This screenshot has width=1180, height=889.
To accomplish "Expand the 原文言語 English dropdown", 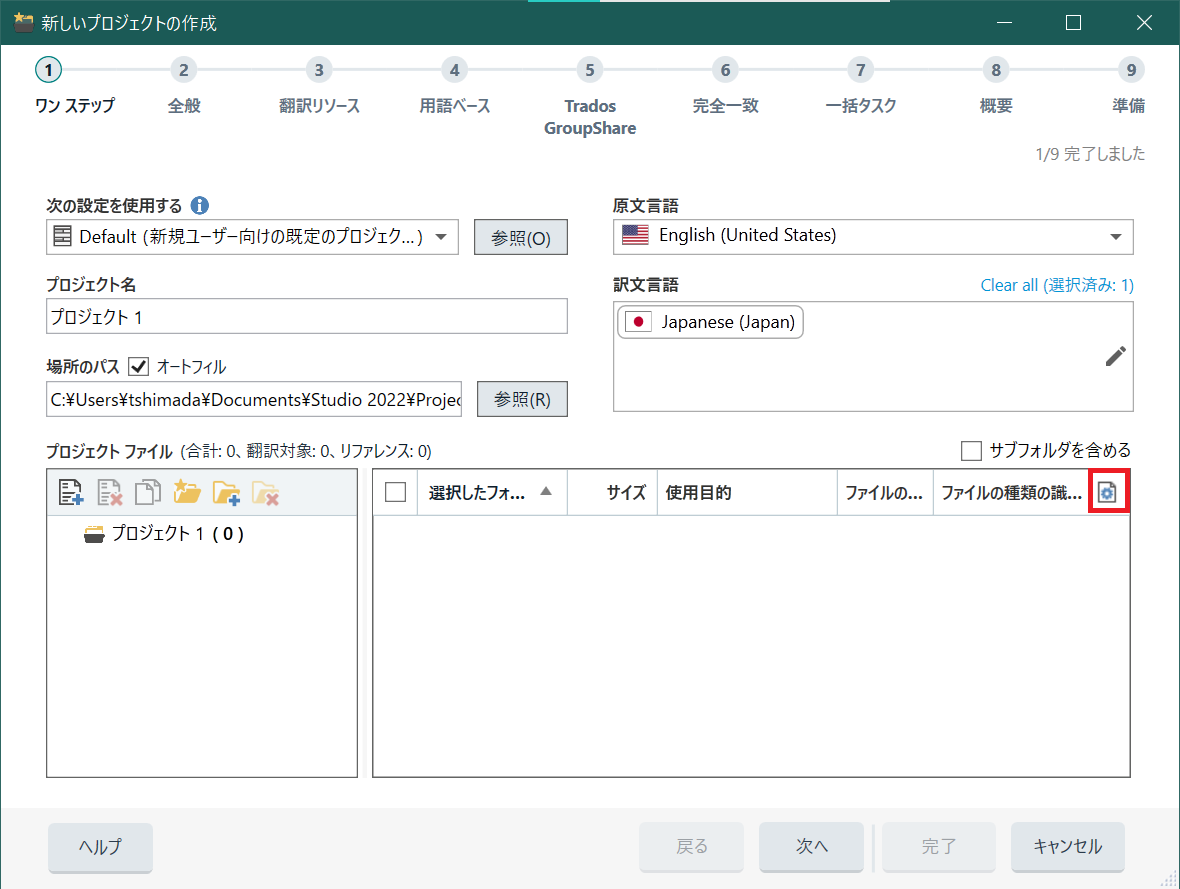I will (872, 236).
